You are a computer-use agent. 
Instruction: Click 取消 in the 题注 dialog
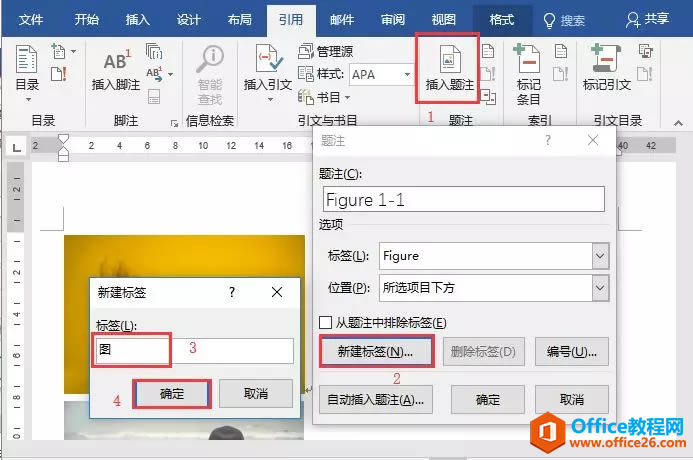coord(571,399)
